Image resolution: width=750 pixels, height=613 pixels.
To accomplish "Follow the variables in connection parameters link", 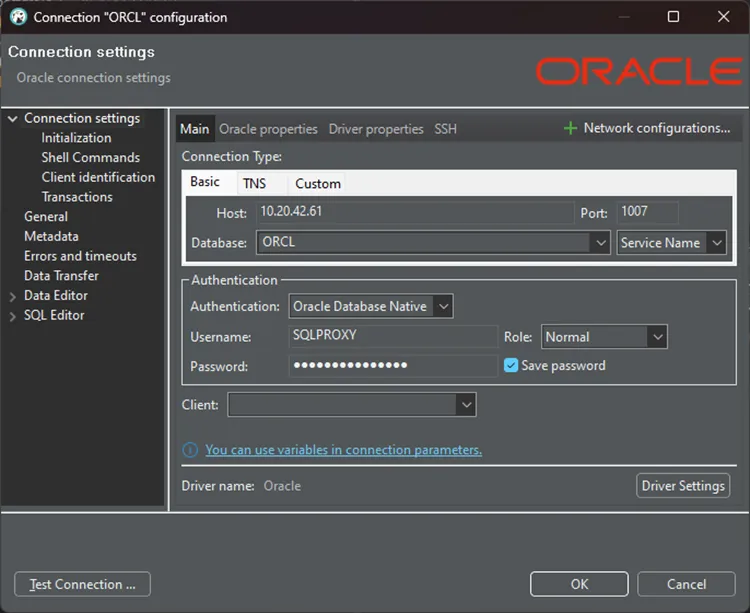I will click(x=343, y=450).
